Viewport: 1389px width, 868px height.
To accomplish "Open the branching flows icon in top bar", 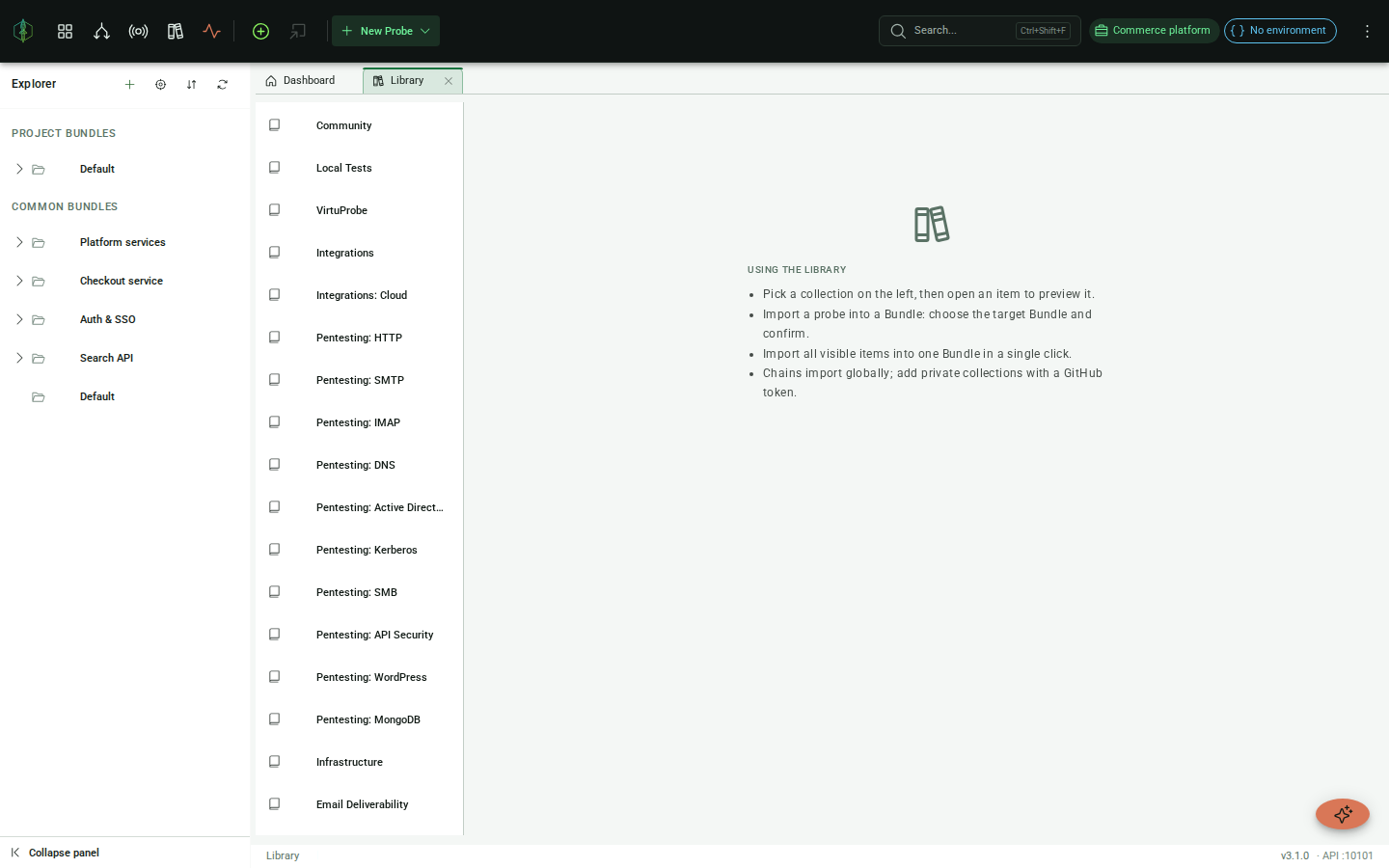I will pos(101,31).
